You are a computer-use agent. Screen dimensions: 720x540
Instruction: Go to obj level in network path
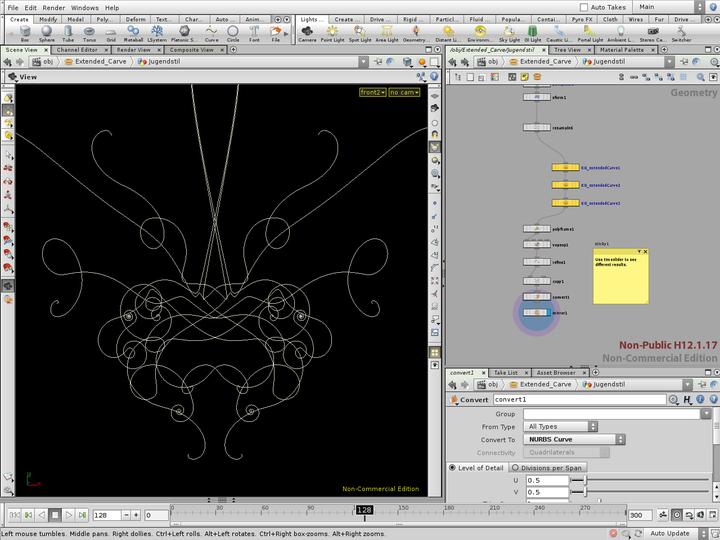(x=487, y=62)
